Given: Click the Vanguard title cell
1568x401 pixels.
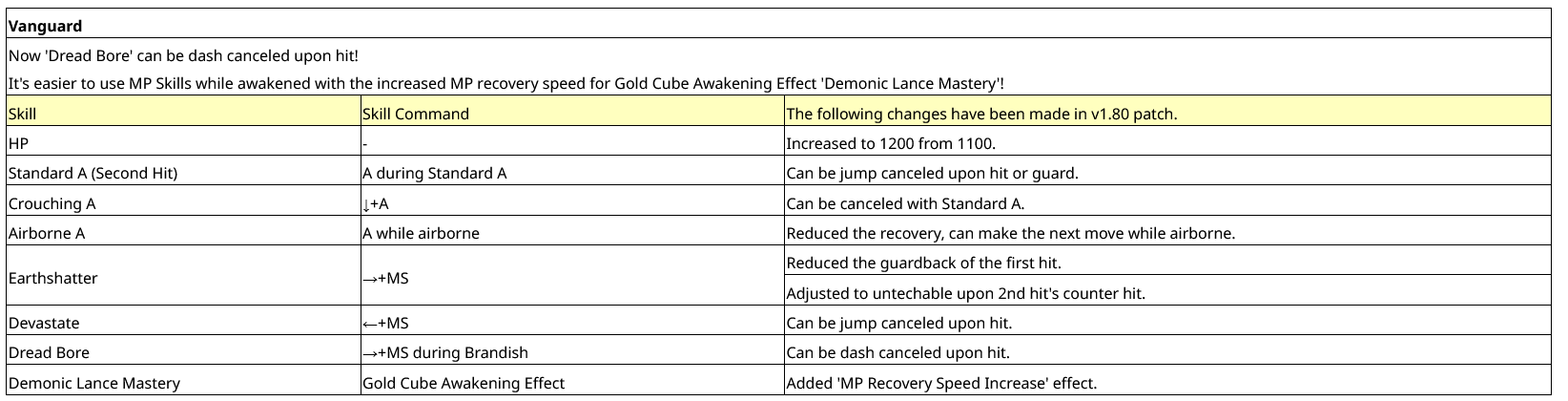Looking at the screenshot, I should pos(779,26).
